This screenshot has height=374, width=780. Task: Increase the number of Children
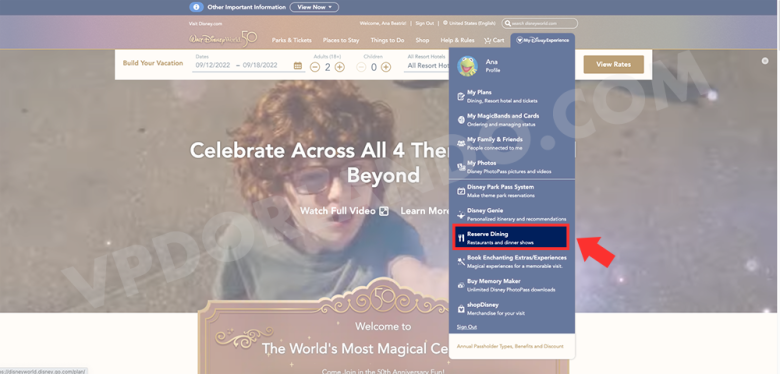[386, 67]
